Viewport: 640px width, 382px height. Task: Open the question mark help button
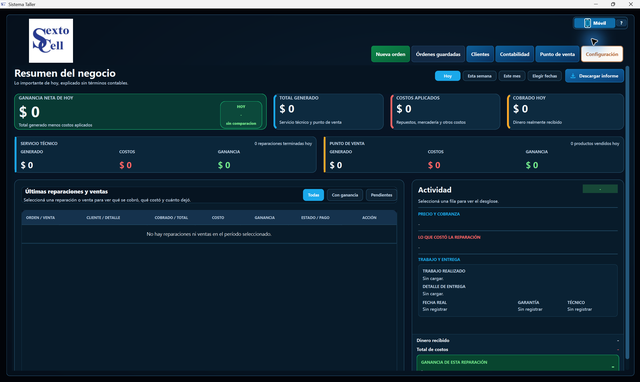coord(621,23)
